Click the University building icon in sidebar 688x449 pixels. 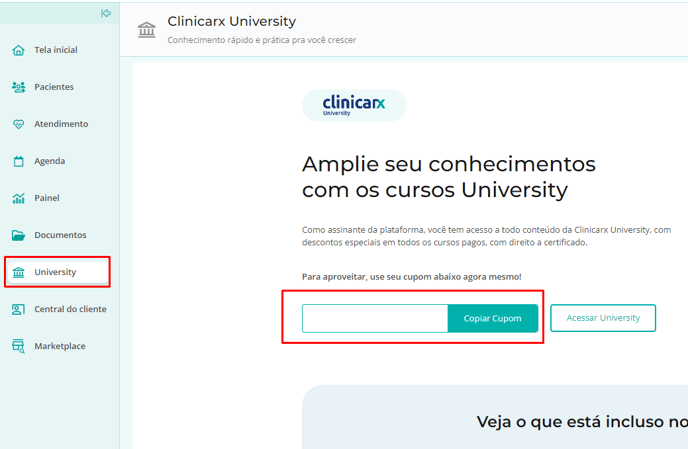click(x=18, y=272)
